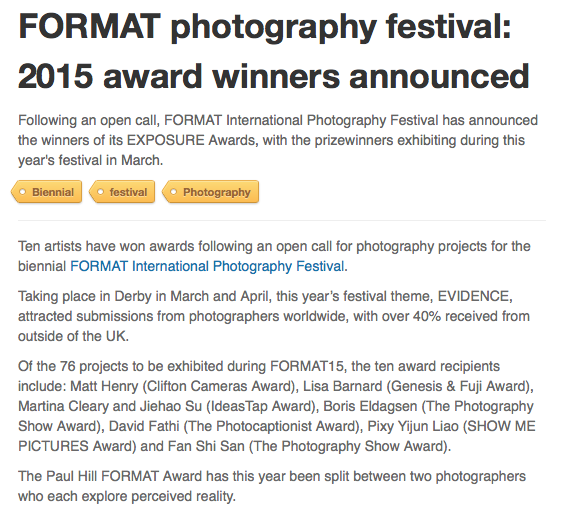Click the word EVIDENCE in the theme sentence
This screenshot has width=565, height=511.
tap(473, 296)
